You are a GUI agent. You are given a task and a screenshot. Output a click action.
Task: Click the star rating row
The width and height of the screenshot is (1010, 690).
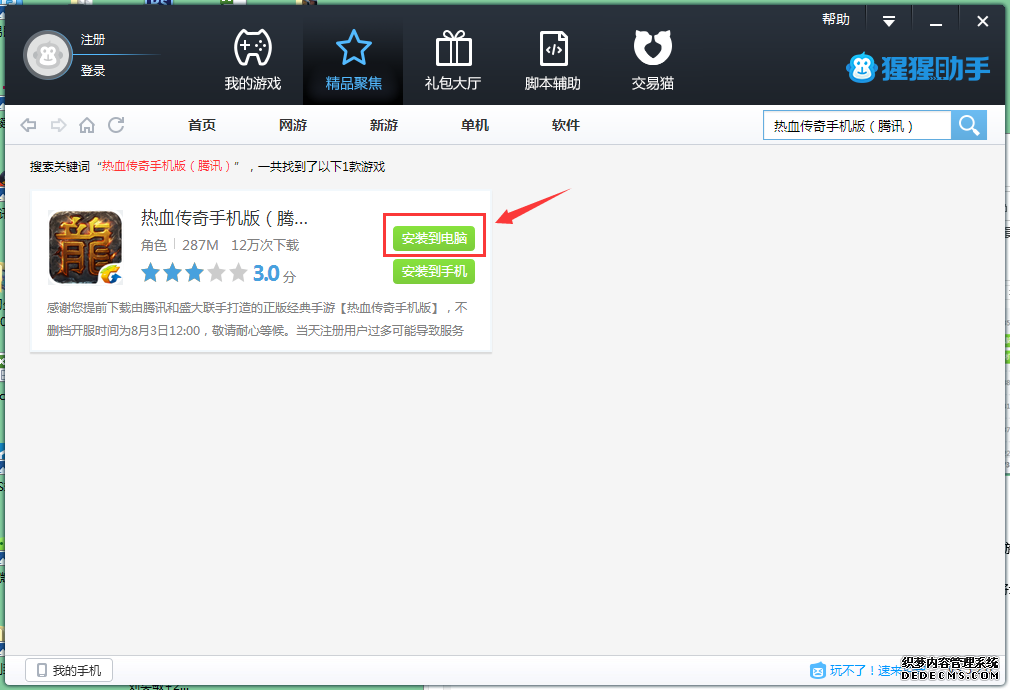pos(194,273)
